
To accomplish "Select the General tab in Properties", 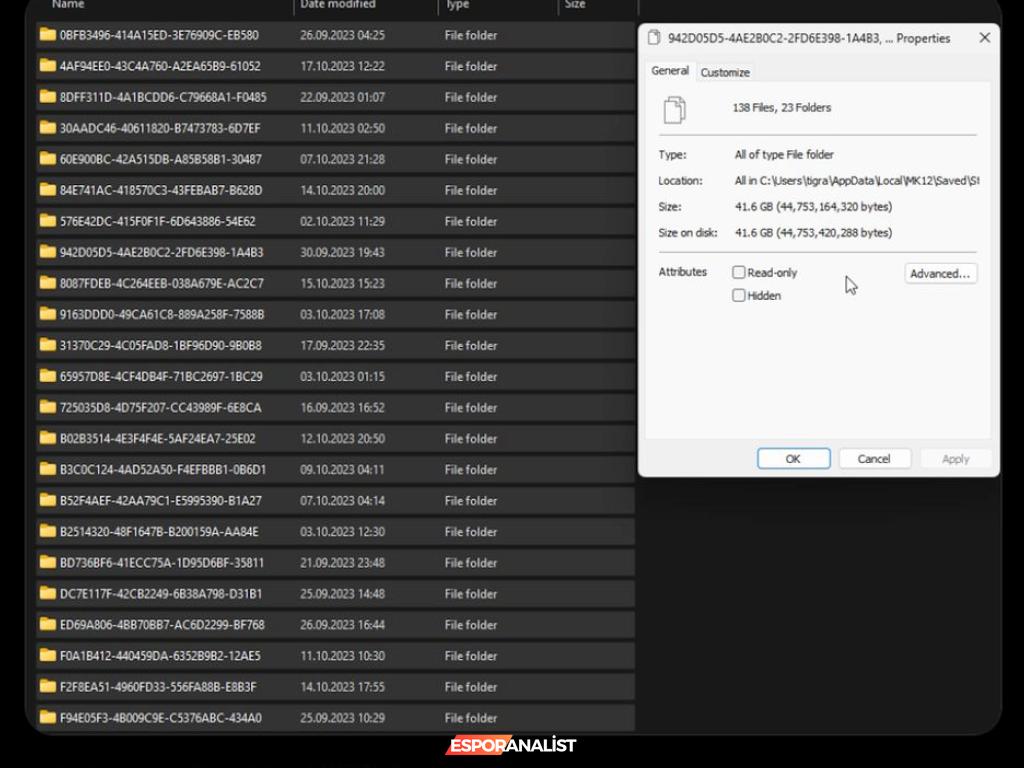I will [670, 71].
